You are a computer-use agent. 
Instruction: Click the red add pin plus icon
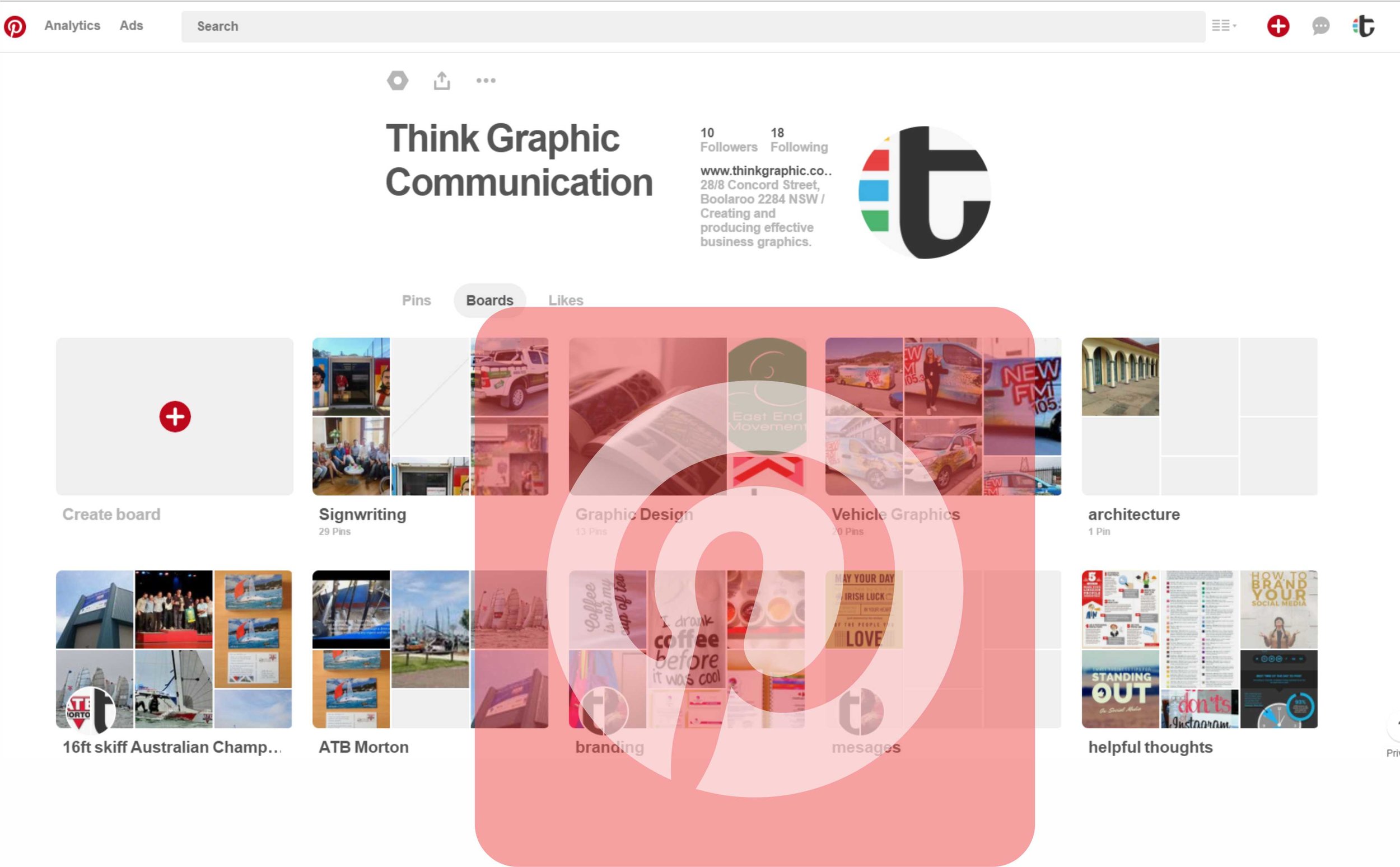coord(1278,26)
